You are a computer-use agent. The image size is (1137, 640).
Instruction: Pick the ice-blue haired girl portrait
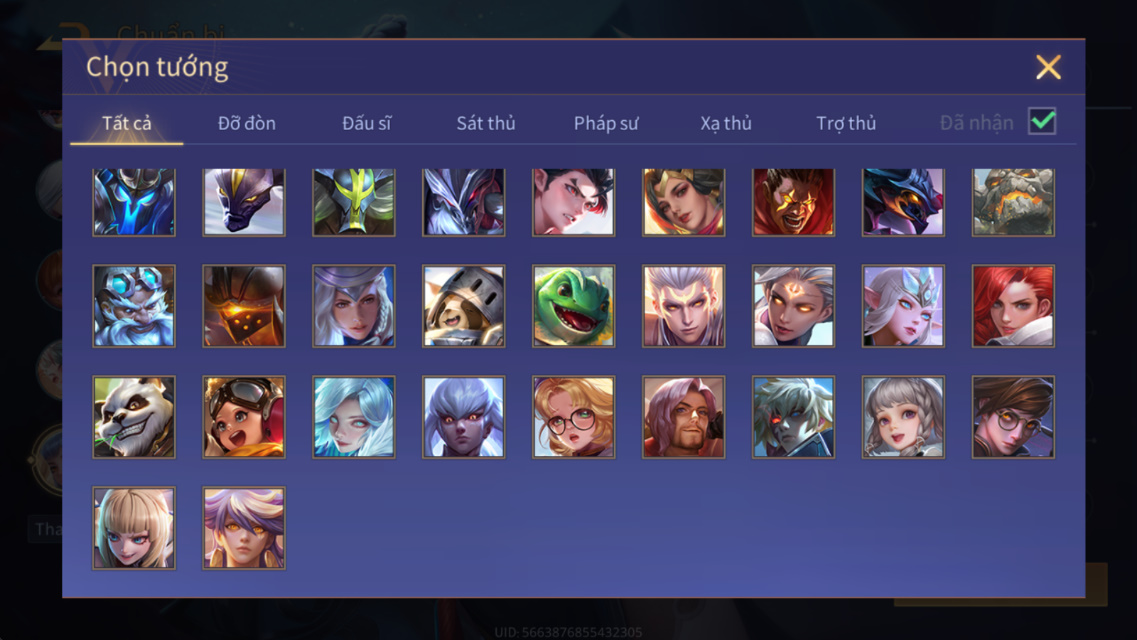[354, 417]
